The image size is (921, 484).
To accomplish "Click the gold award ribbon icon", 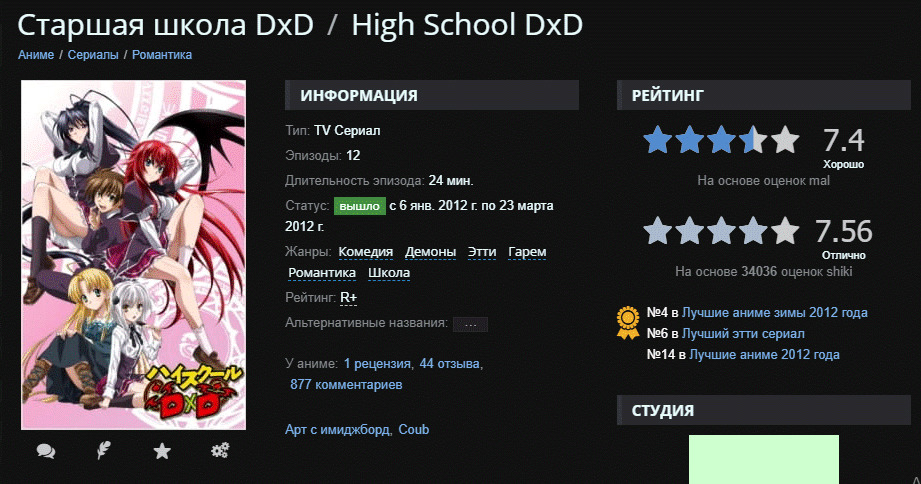I will [627, 322].
